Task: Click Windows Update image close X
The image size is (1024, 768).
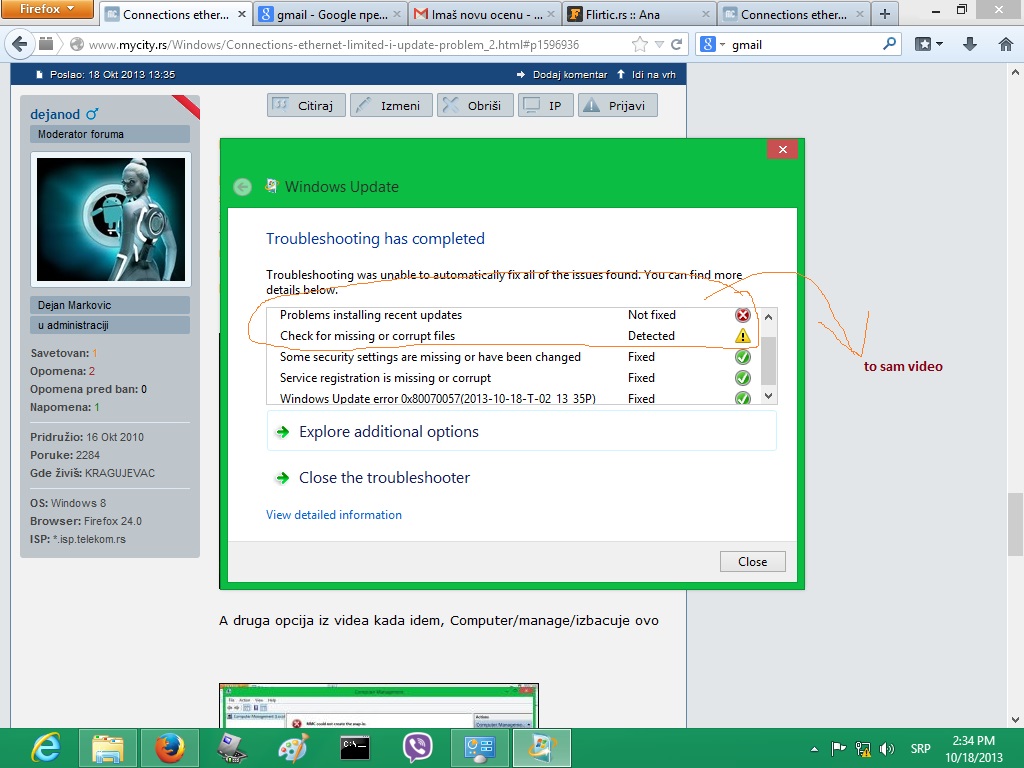Action: (x=782, y=150)
